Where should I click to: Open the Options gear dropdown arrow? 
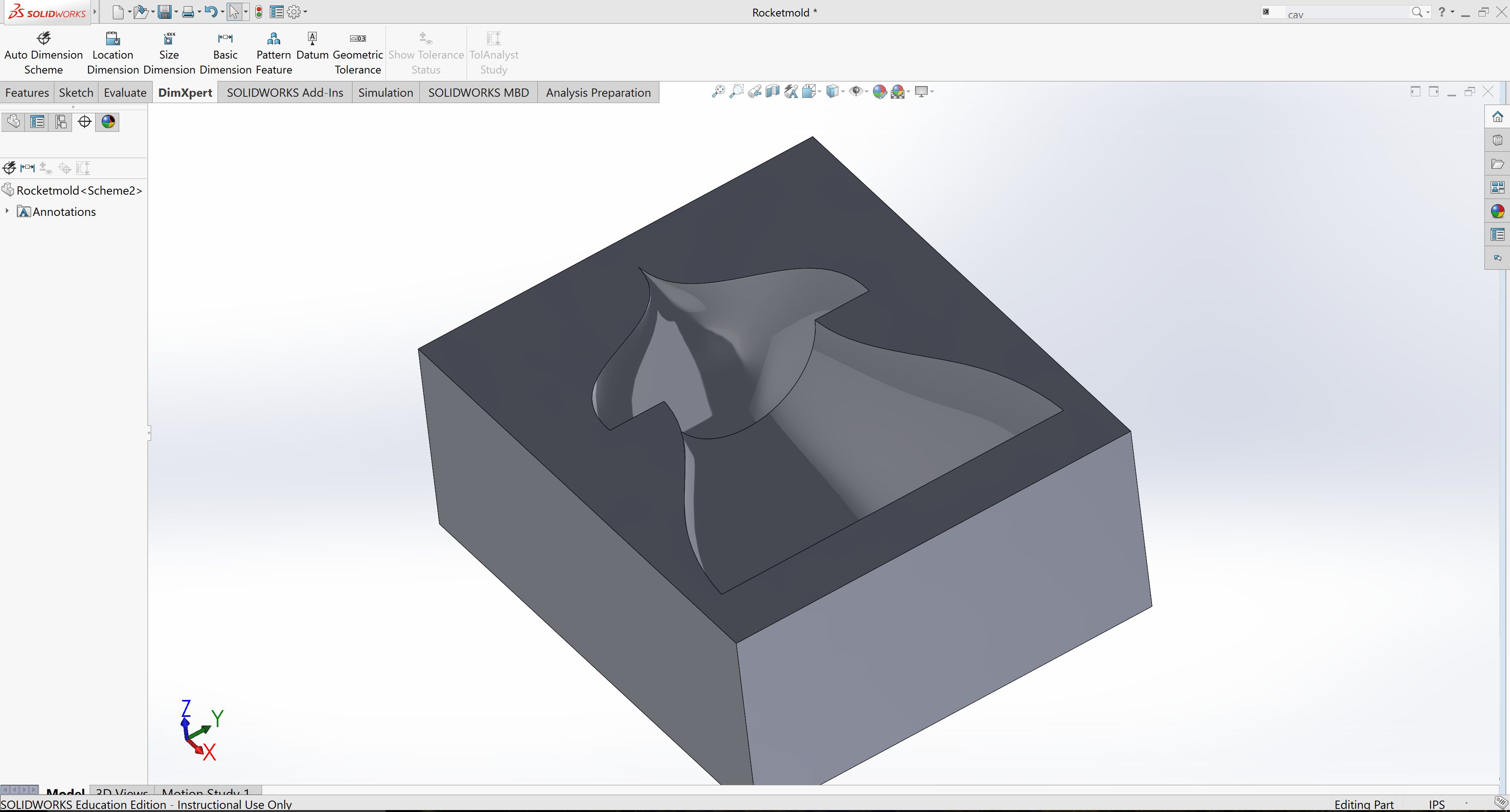pos(305,12)
